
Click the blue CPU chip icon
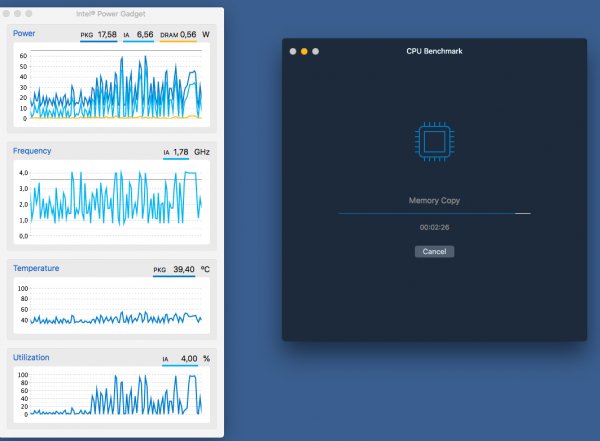pos(434,142)
